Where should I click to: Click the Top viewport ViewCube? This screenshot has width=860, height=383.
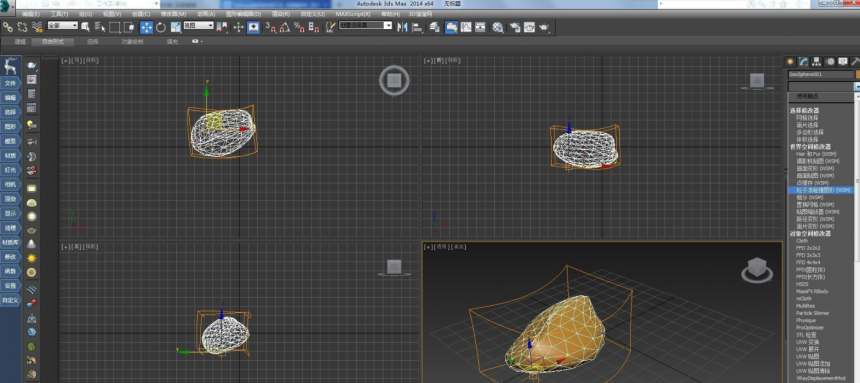click(x=394, y=81)
